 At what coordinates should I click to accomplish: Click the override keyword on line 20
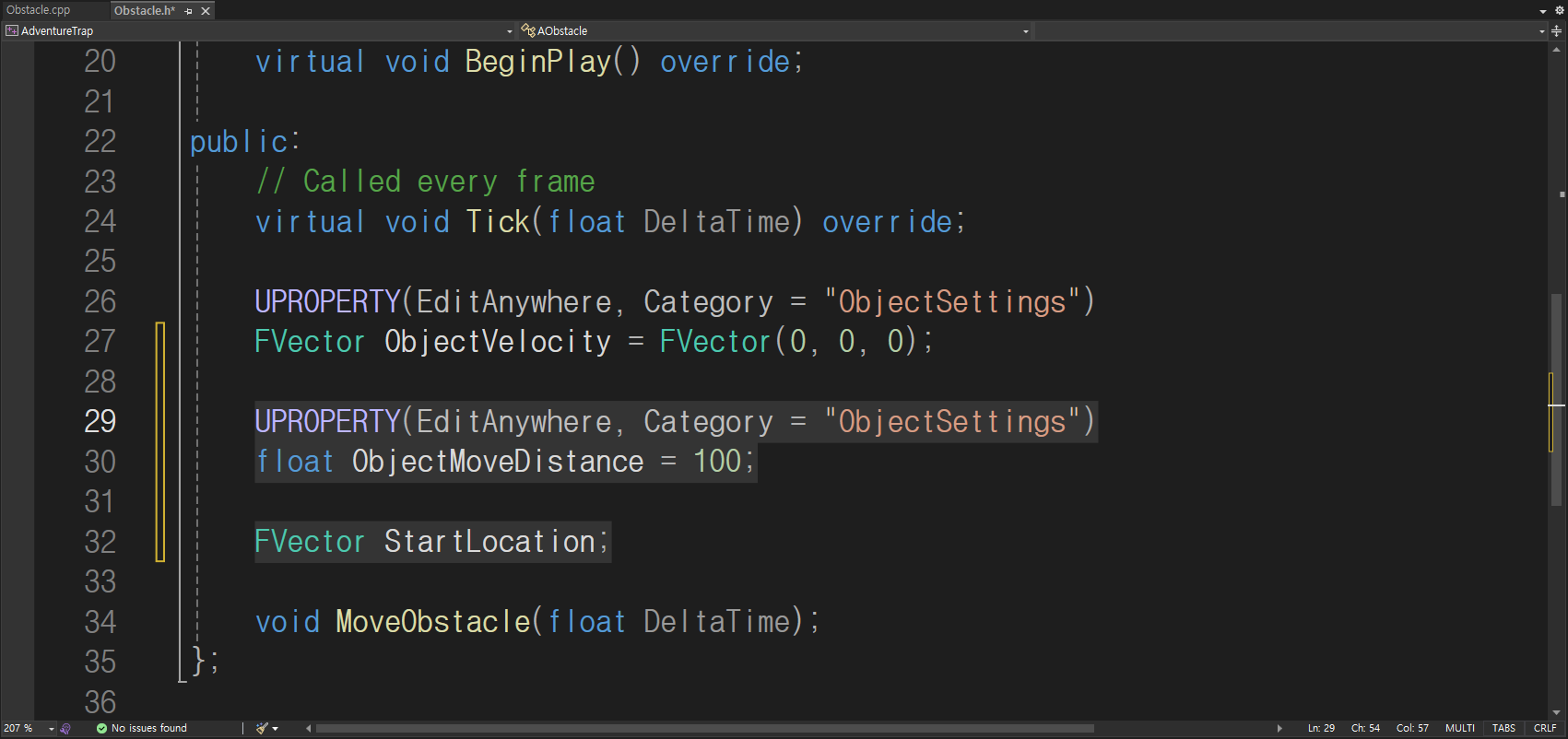(x=725, y=62)
